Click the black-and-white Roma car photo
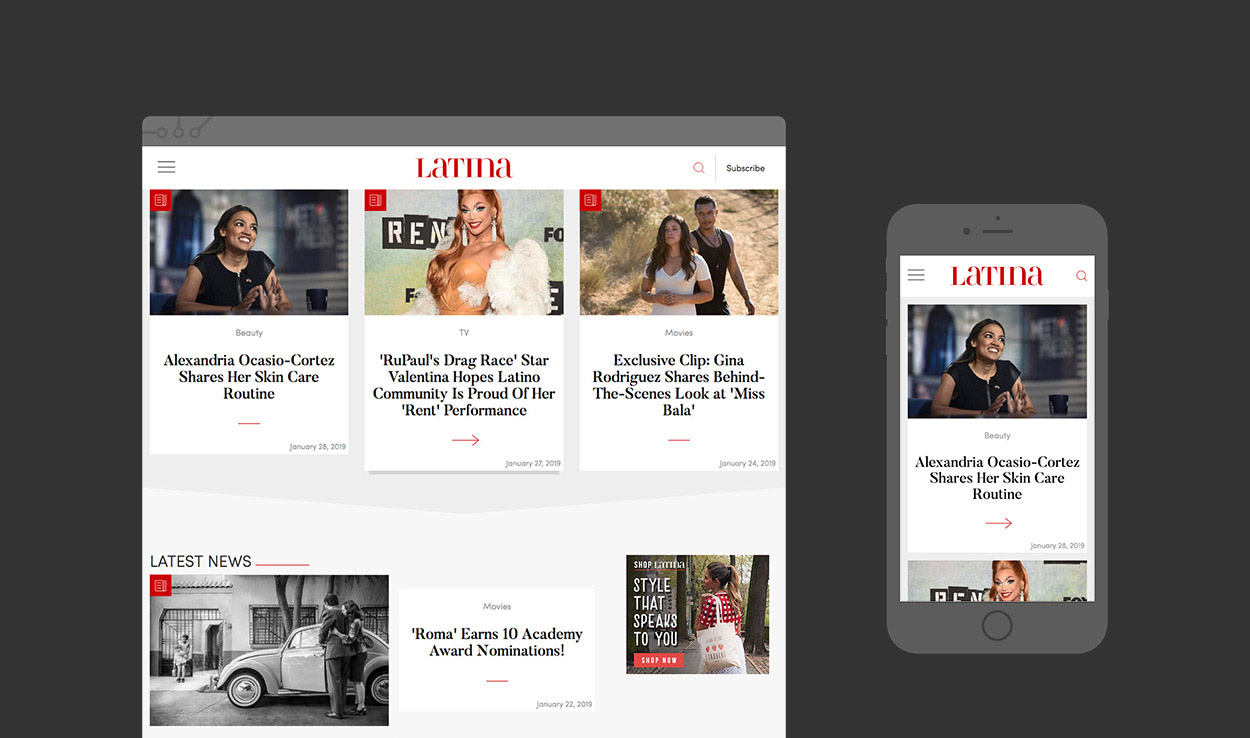This screenshot has height=738, width=1250. 269,650
